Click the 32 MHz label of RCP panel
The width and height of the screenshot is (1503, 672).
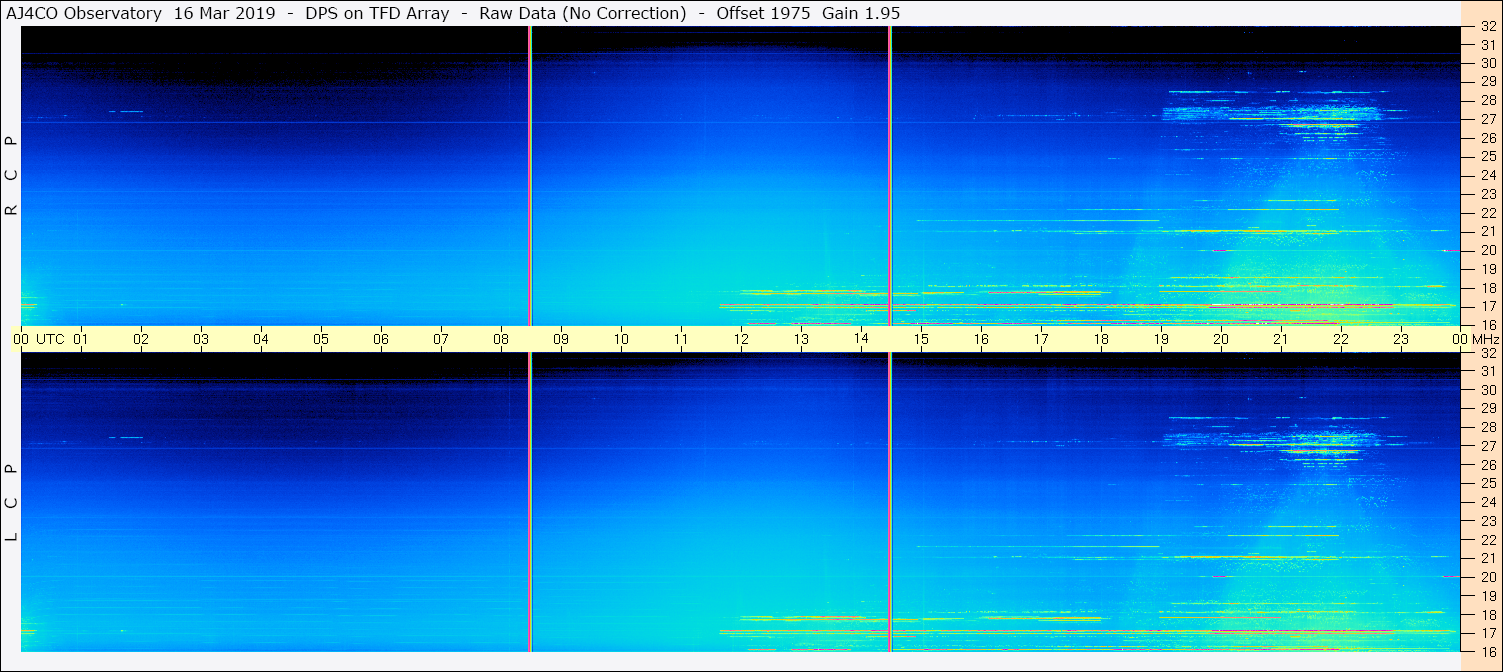[1488, 28]
